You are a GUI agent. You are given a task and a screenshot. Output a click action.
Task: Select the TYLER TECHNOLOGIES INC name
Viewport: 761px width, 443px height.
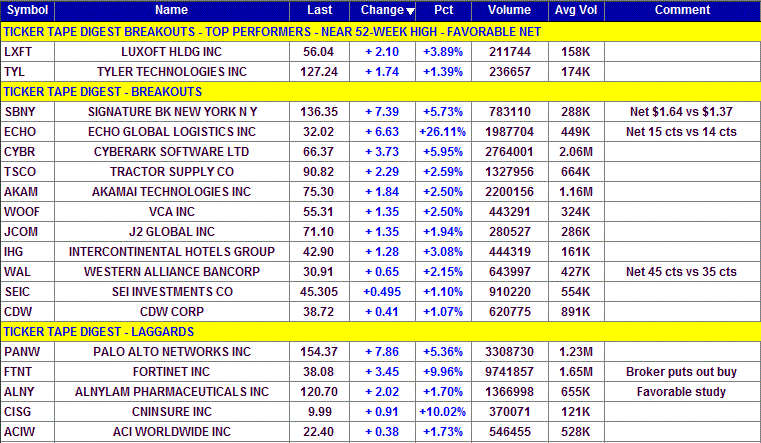pos(172,72)
